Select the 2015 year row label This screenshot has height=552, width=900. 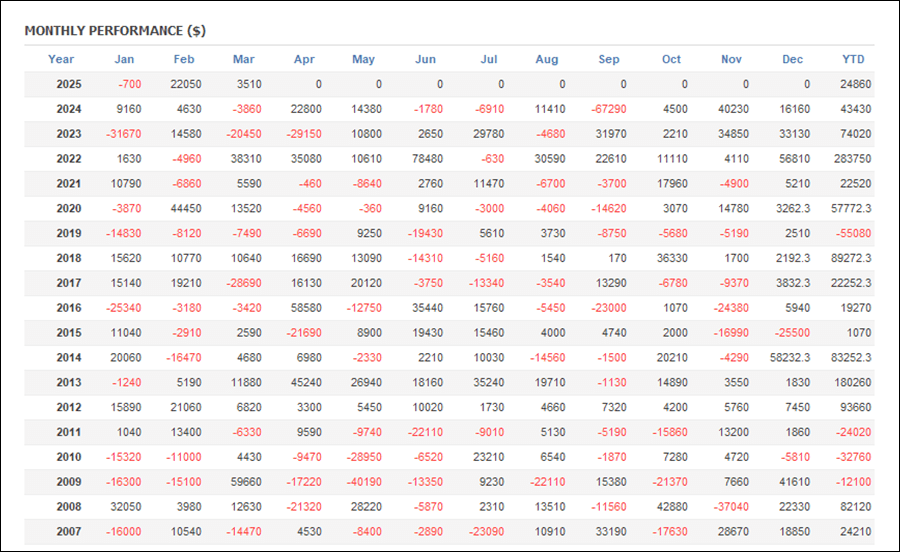(x=69, y=333)
